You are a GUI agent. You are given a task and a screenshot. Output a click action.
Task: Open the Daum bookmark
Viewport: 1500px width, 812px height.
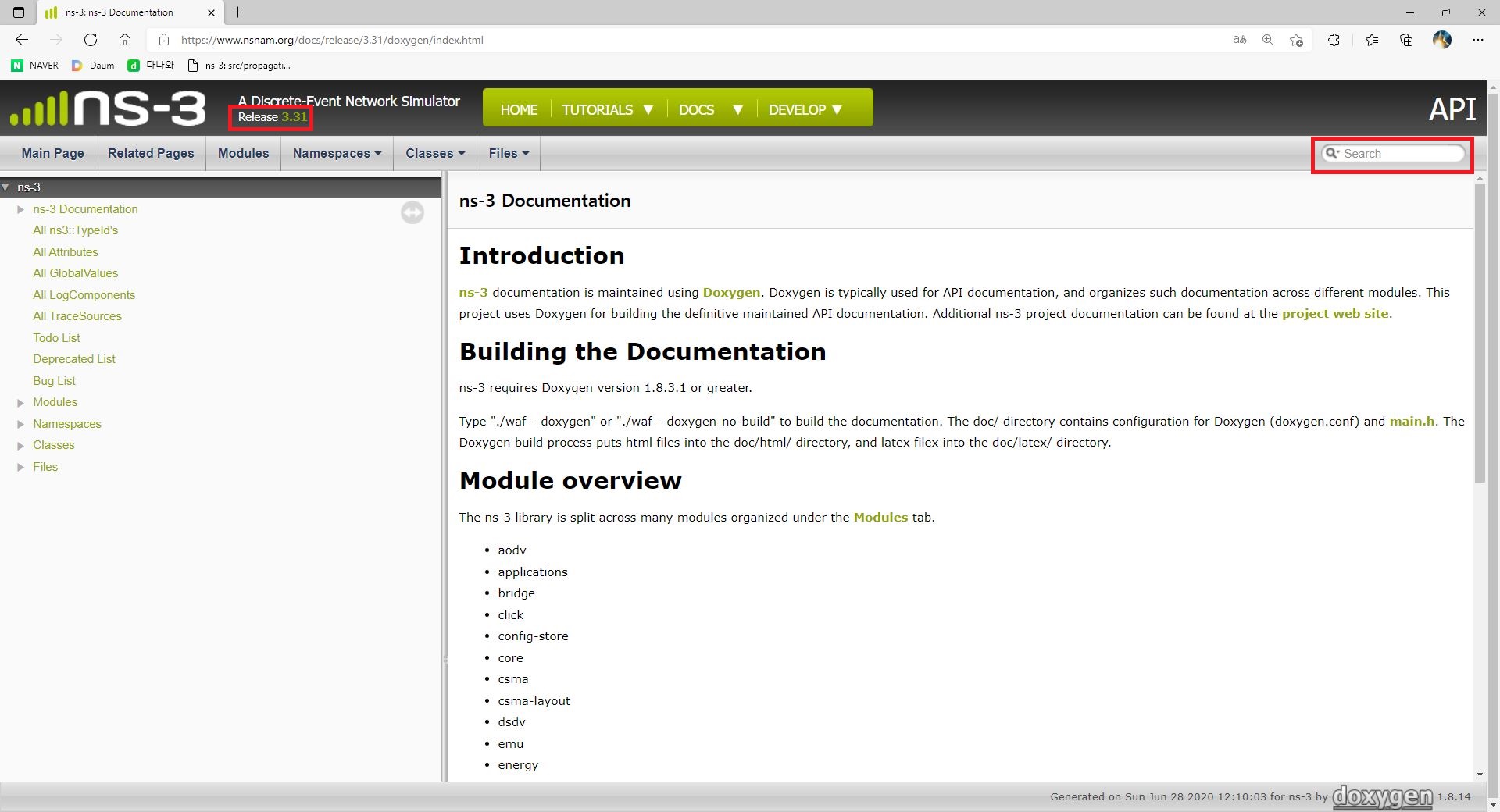[x=93, y=66]
